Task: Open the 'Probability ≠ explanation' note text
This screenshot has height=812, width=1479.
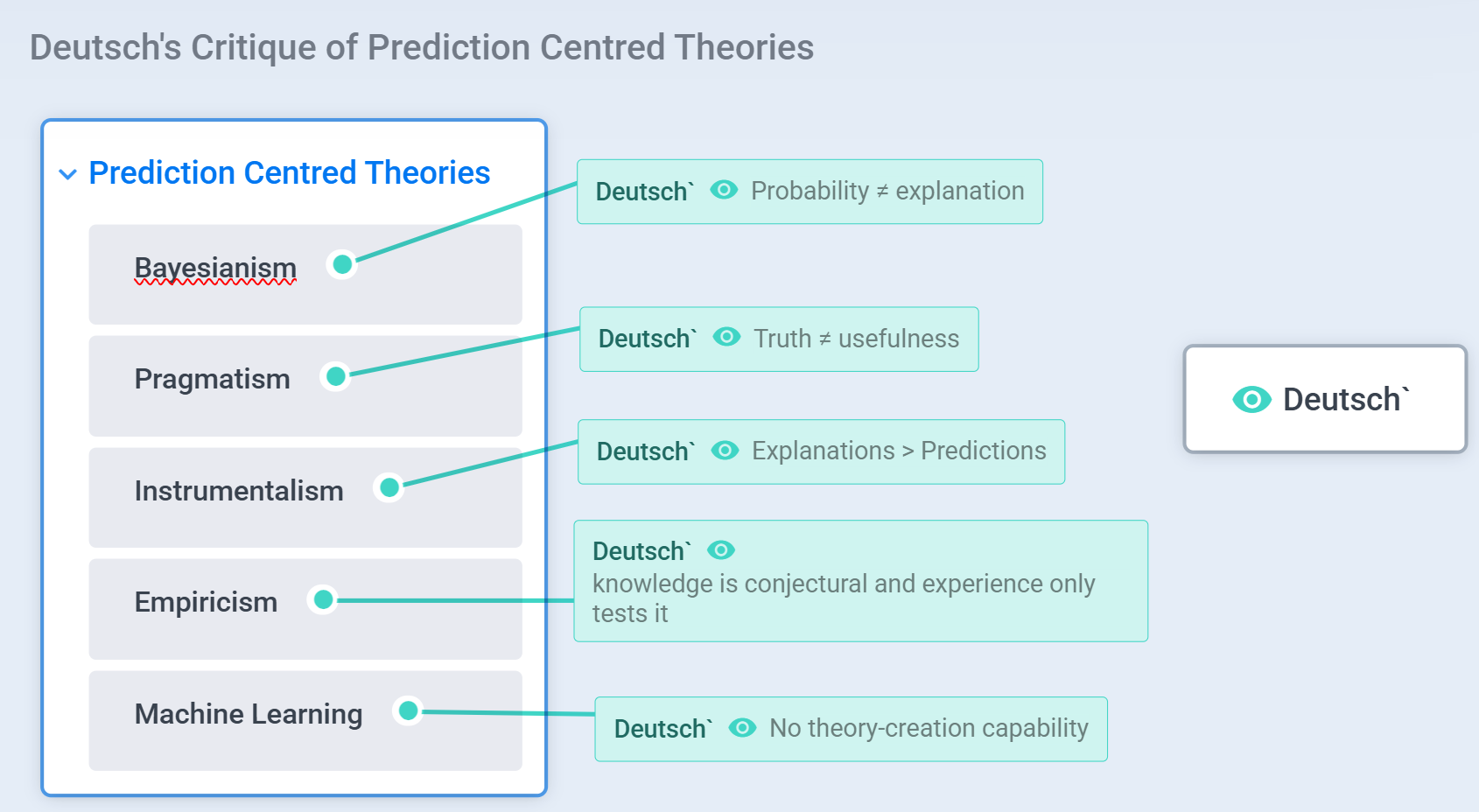Action: (887, 191)
